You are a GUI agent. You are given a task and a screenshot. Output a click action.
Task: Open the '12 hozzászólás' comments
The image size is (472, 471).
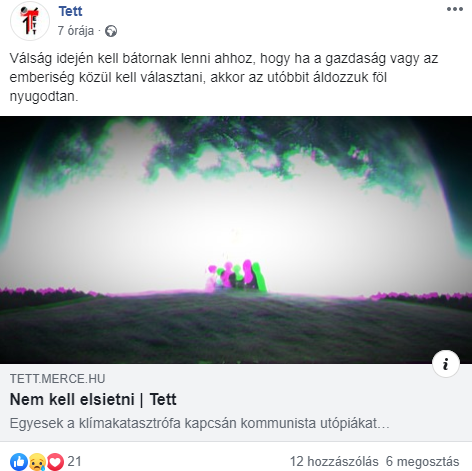334,462
